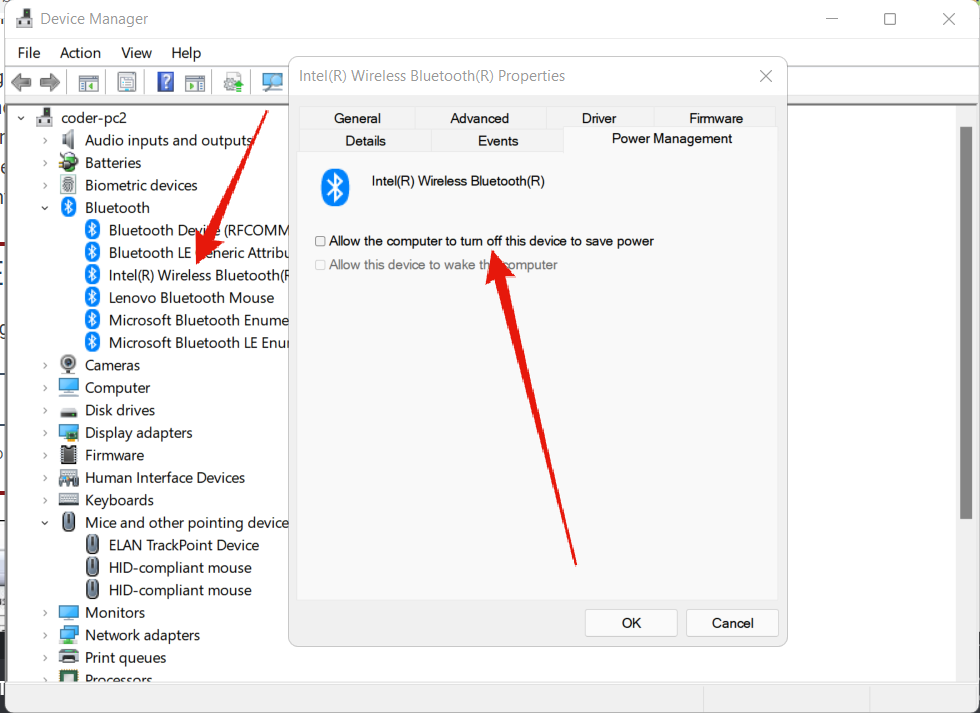Open the View menu

tap(136, 53)
